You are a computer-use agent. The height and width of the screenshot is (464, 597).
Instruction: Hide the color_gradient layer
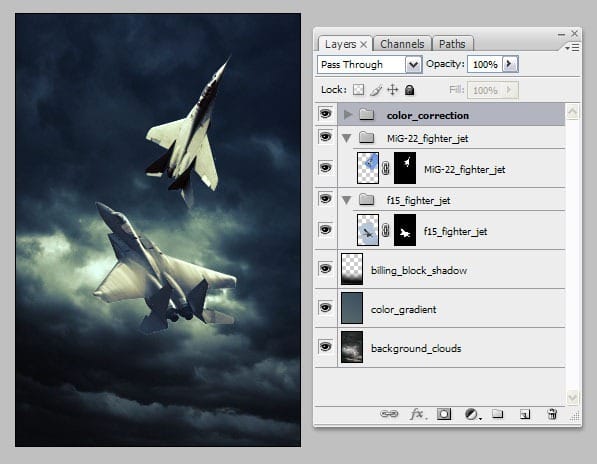pos(325,308)
